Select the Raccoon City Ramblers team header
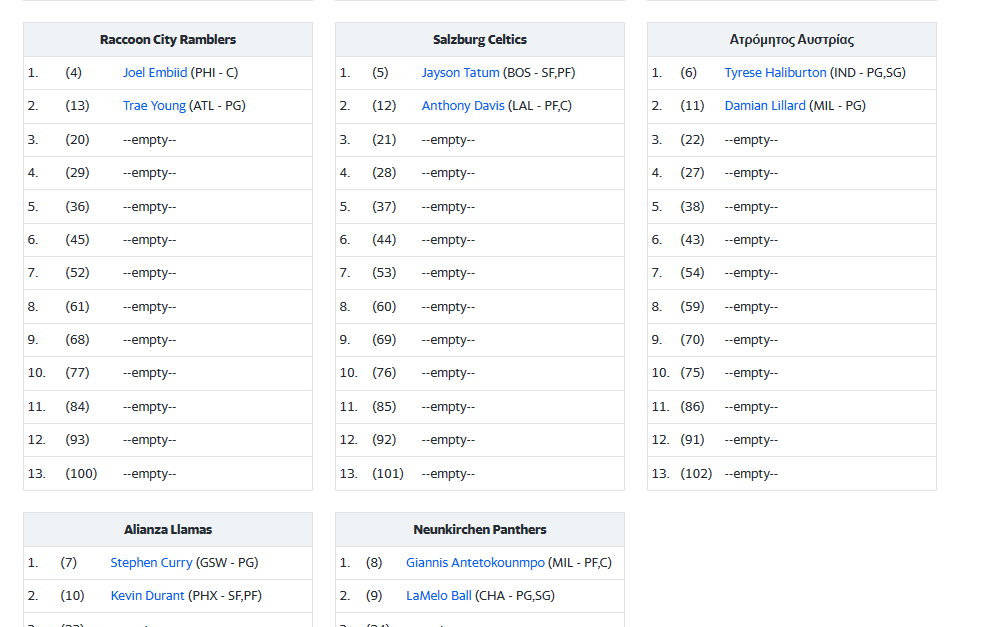The height and width of the screenshot is (627, 998). click(x=168, y=39)
